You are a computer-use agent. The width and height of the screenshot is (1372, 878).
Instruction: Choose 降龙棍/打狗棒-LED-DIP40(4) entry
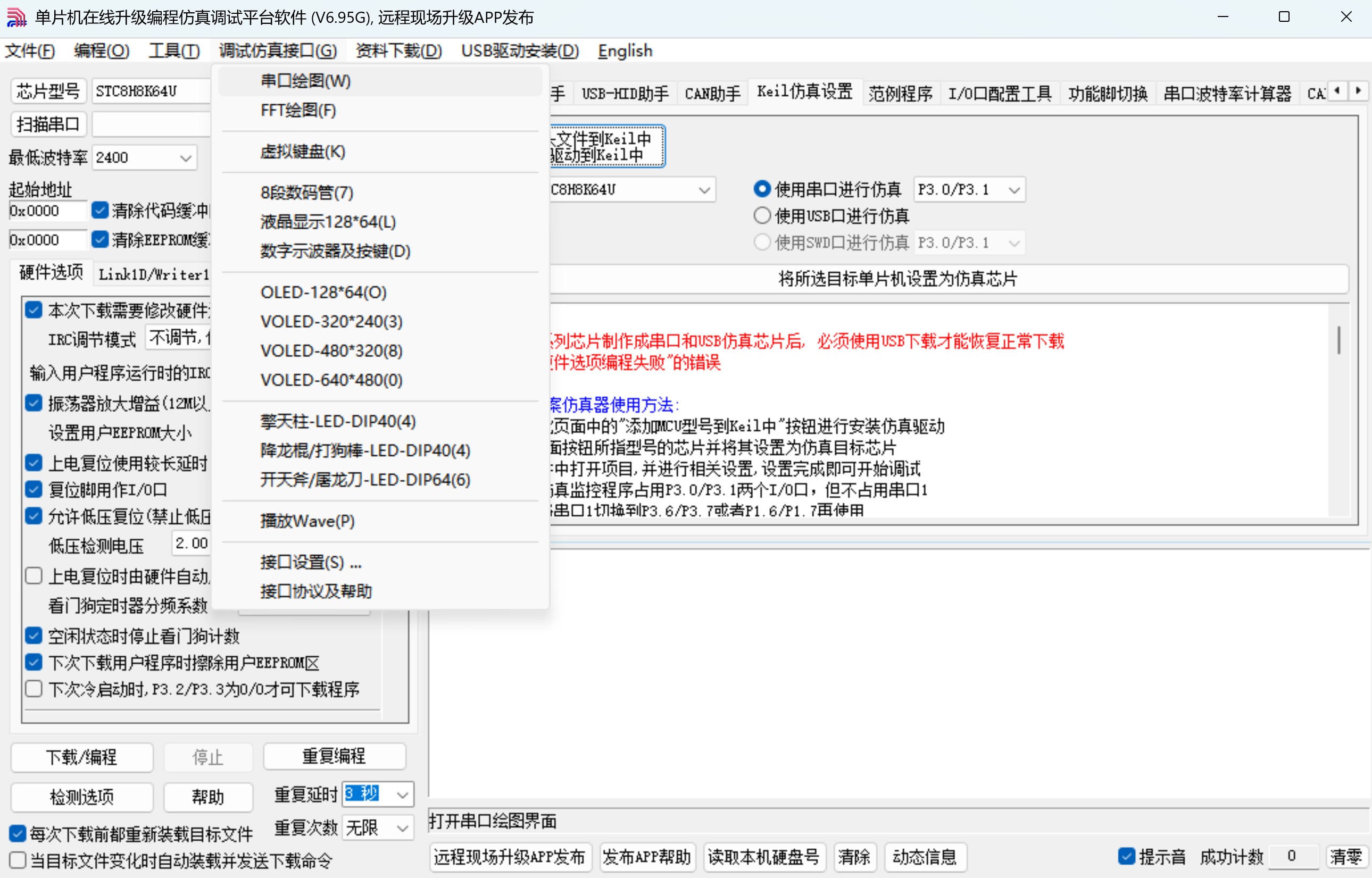[x=380, y=450]
